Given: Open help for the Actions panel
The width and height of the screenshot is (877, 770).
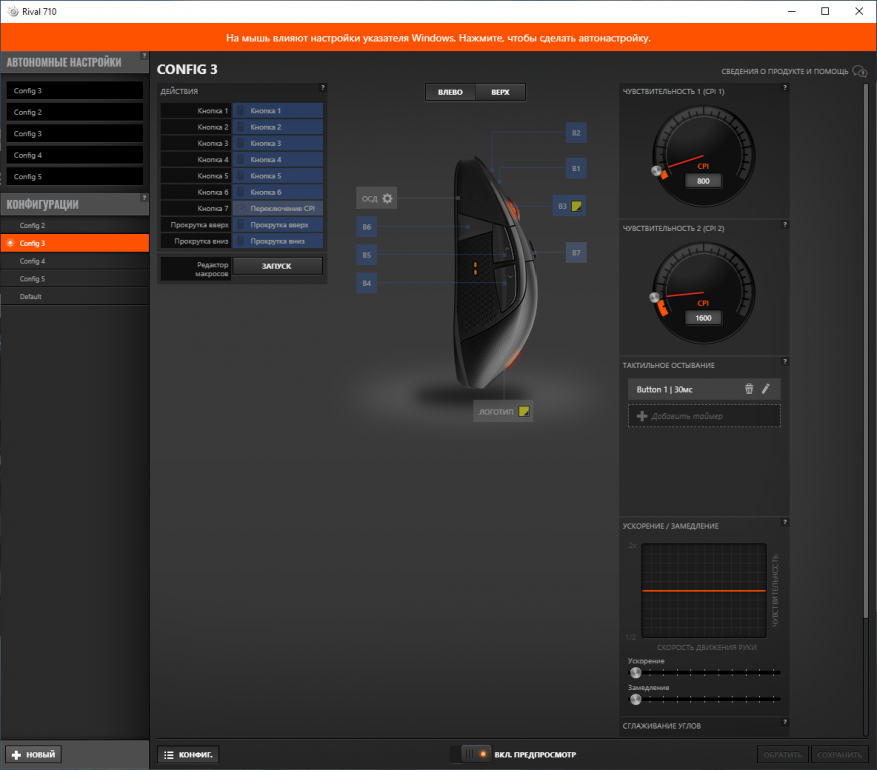Looking at the screenshot, I should [x=322, y=87].
